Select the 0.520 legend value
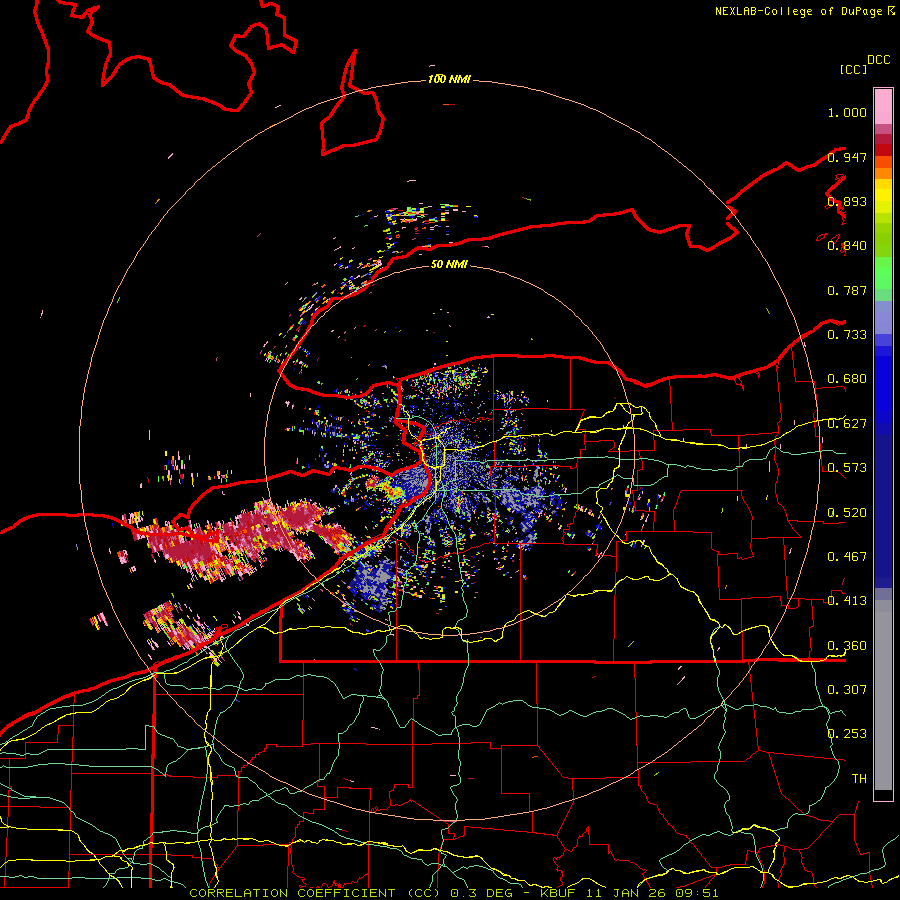This screenshot has width=900, height=900. pos(847,512)
